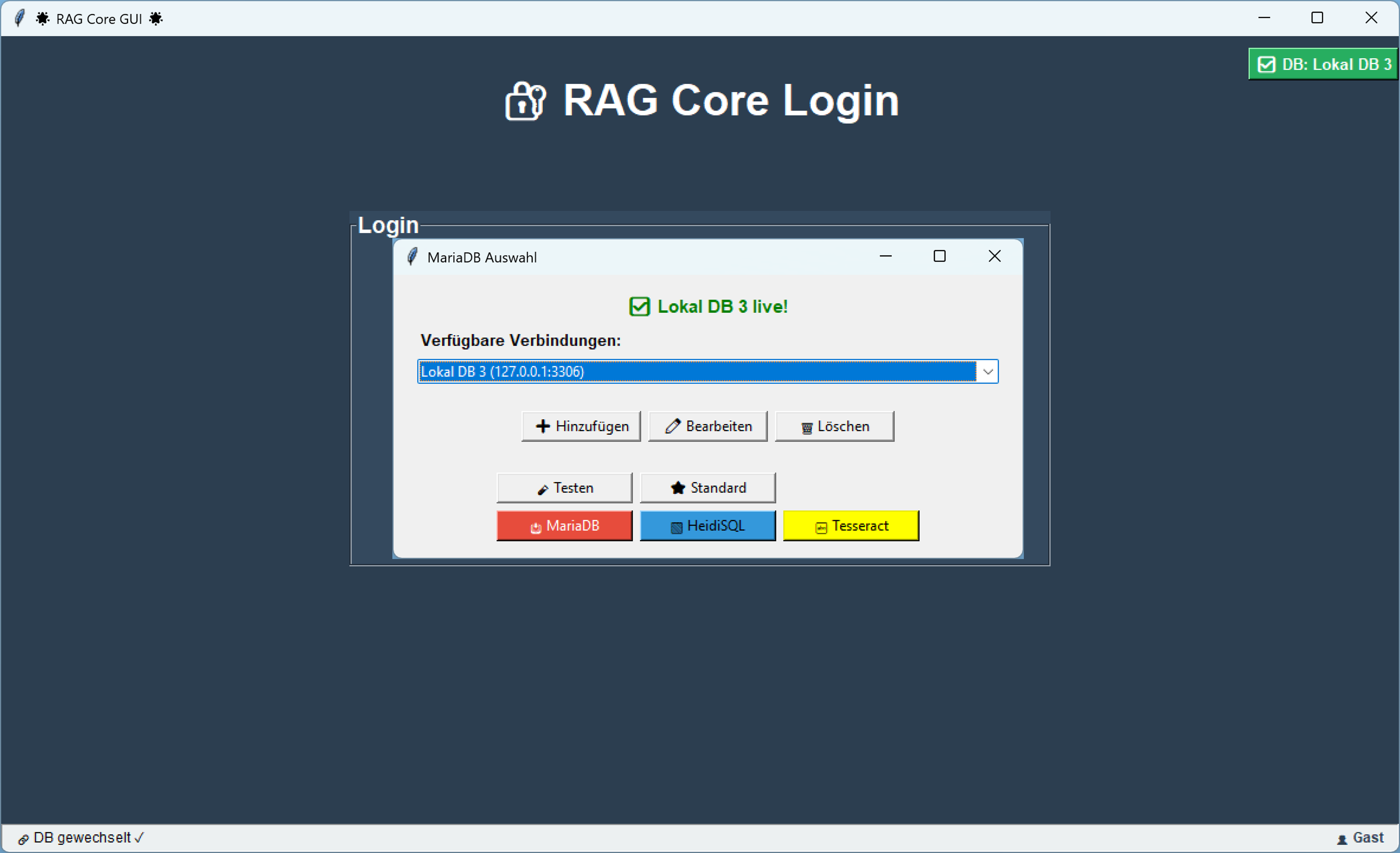Click the star icon on Standard
This screenshot has height=853, width=1400.
tap(677, 488)
